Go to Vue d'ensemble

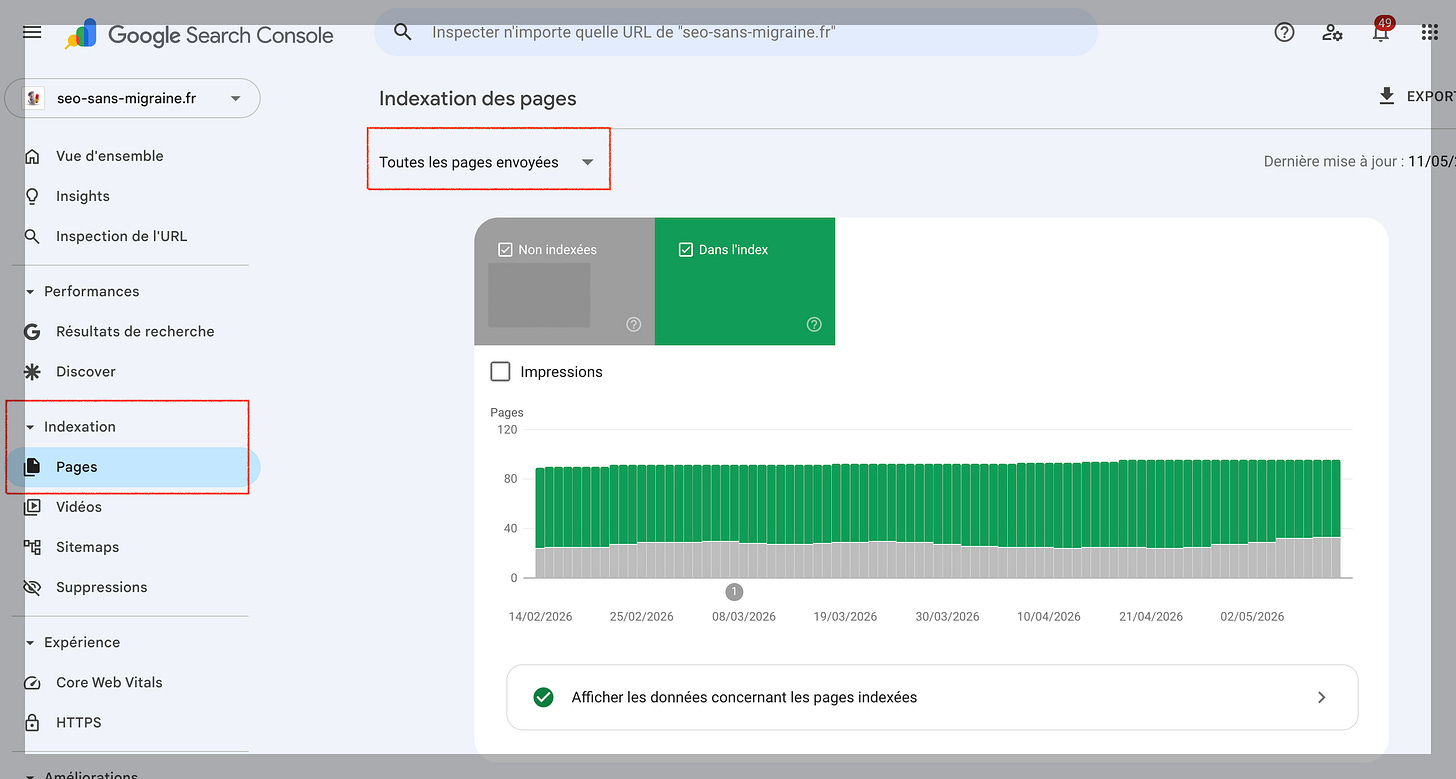pos(109,156)
